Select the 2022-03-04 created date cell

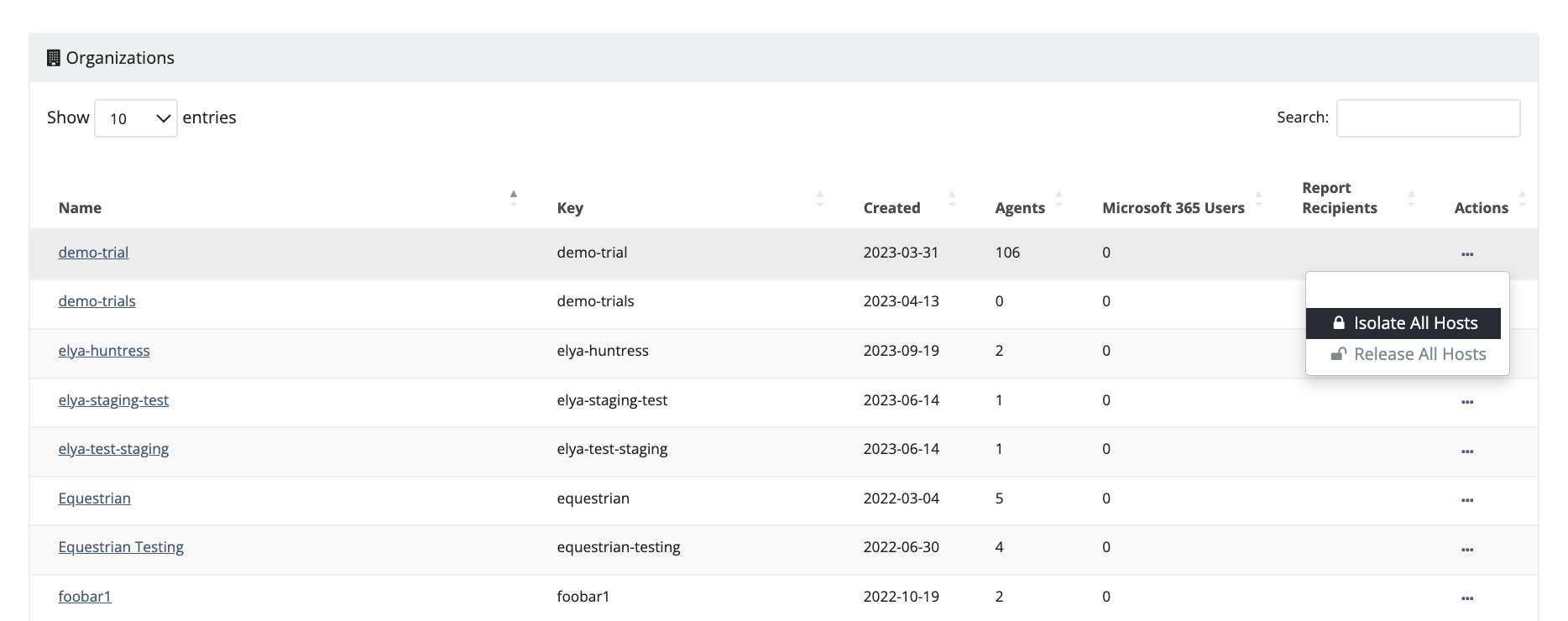pyautogui.click(x=901, y=498)
